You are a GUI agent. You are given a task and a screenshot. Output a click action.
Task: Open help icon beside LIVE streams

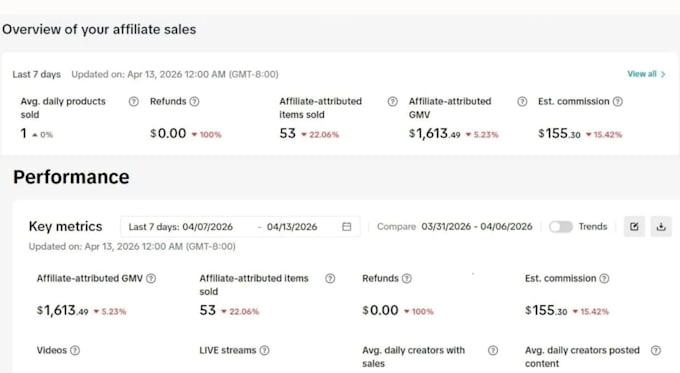click(265, 350)
